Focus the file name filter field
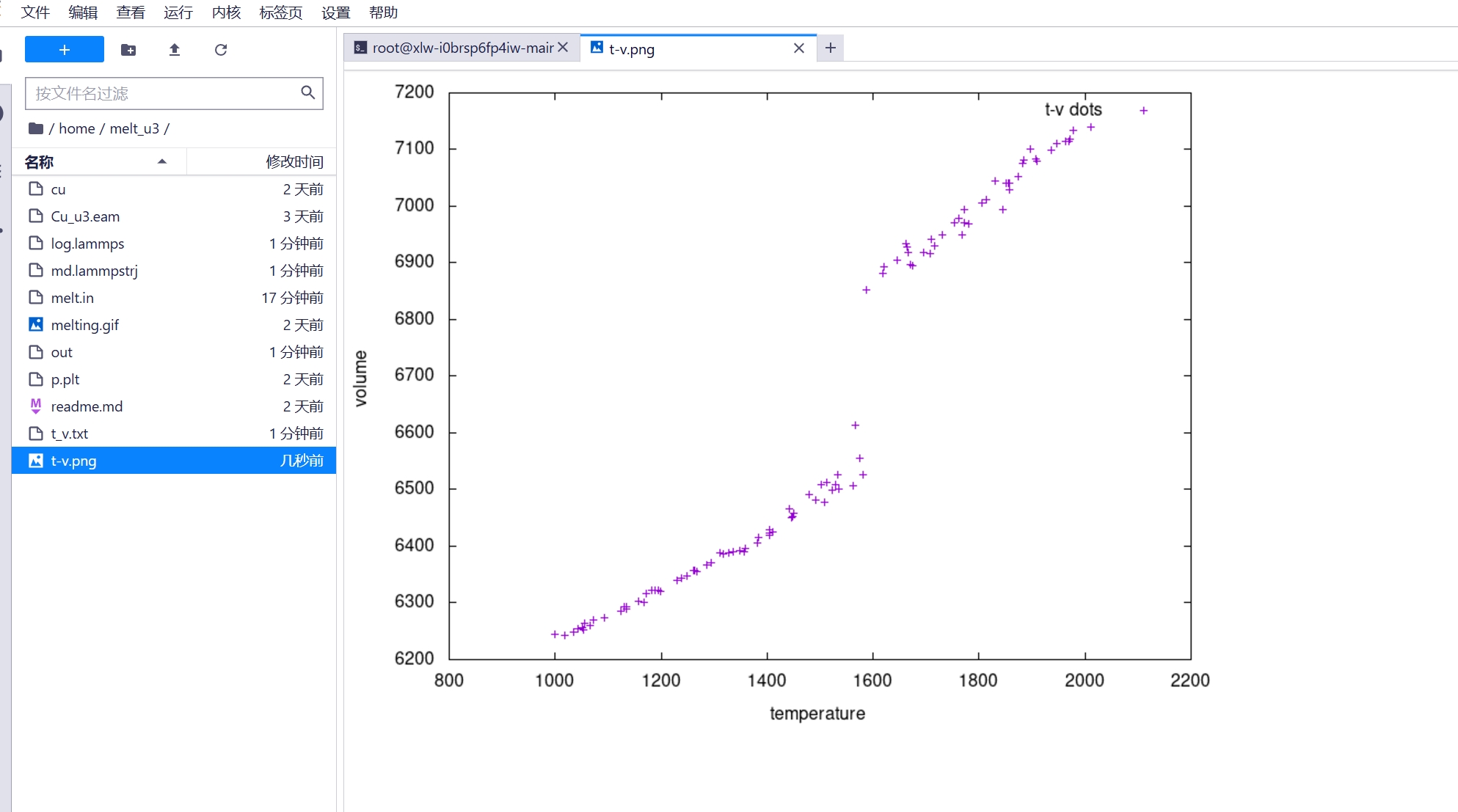The image size is (1458, 812). click(163, 93)
